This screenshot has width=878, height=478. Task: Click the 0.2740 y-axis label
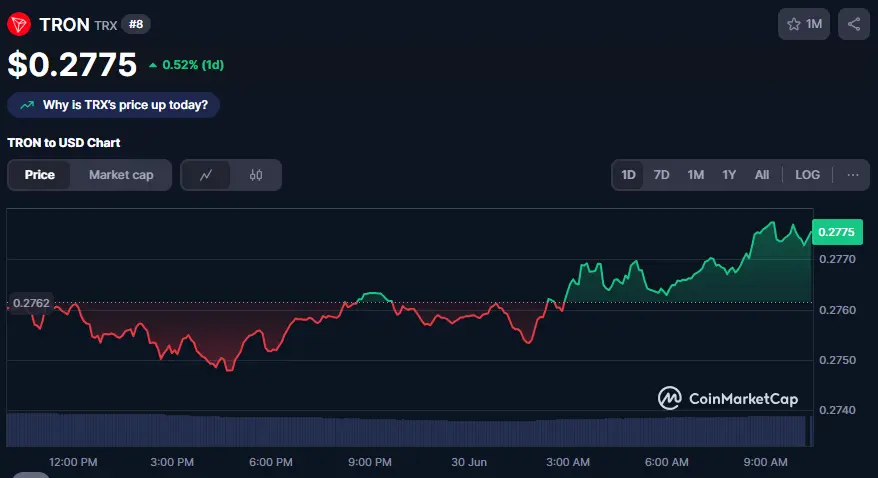[x=837, y=410]
